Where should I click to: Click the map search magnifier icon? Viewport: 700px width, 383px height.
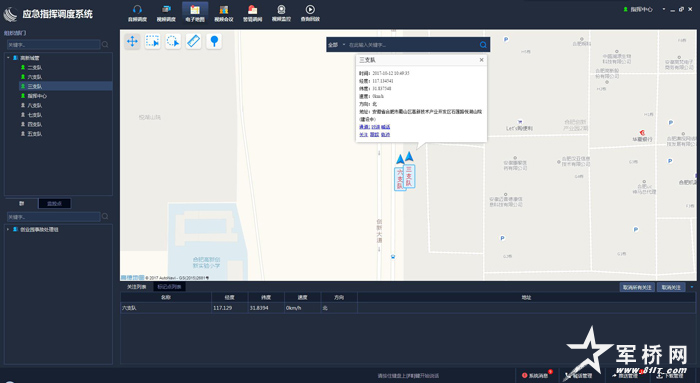click(x=483, y=45)
